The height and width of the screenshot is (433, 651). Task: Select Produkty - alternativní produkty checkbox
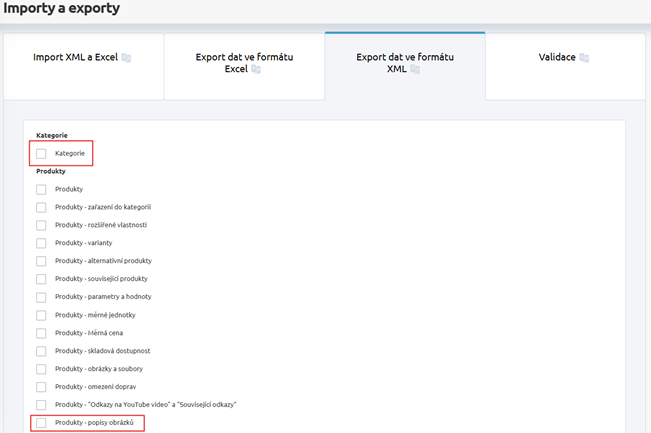(41, 261)
